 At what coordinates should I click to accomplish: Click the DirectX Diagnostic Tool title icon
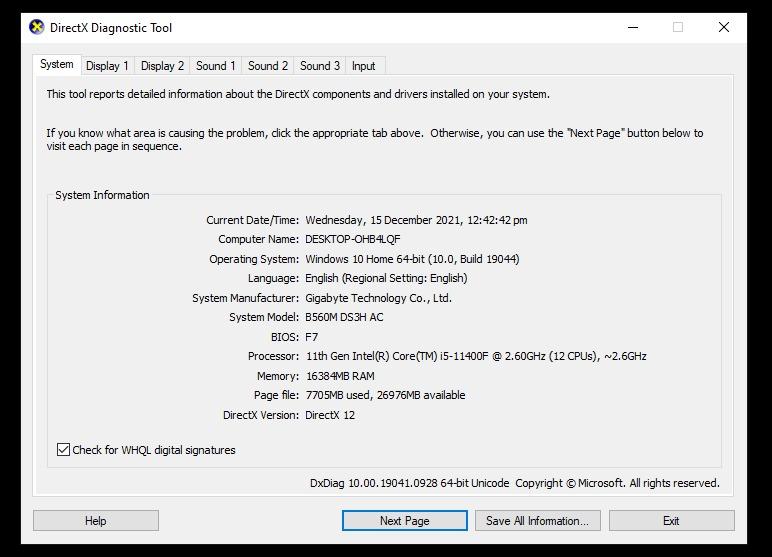coord(36,27)
